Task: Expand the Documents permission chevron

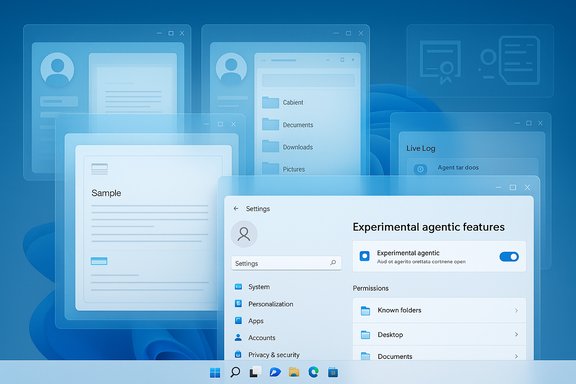Action: pos(516,356)
